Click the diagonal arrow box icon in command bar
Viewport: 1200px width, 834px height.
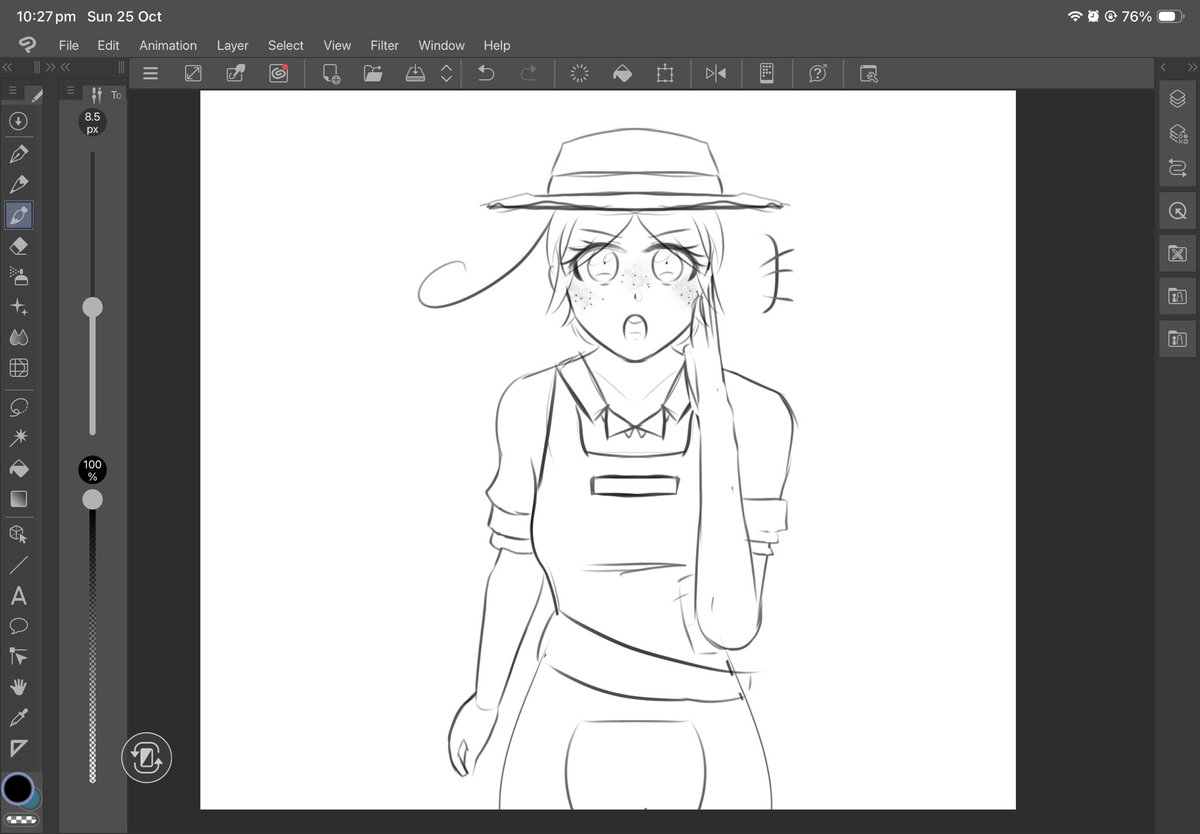coord(193,73)
